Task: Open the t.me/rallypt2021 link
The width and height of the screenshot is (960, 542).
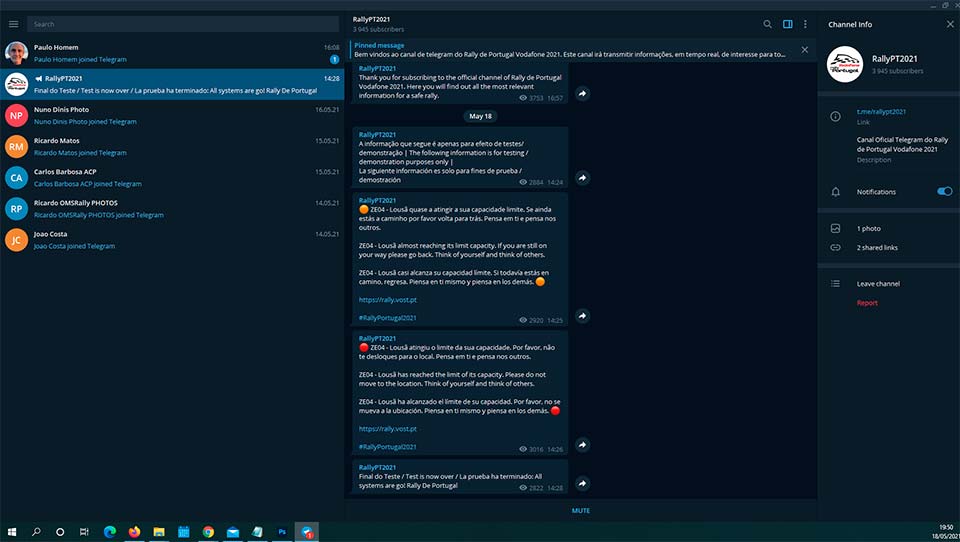Action: [x=881, y=111]
